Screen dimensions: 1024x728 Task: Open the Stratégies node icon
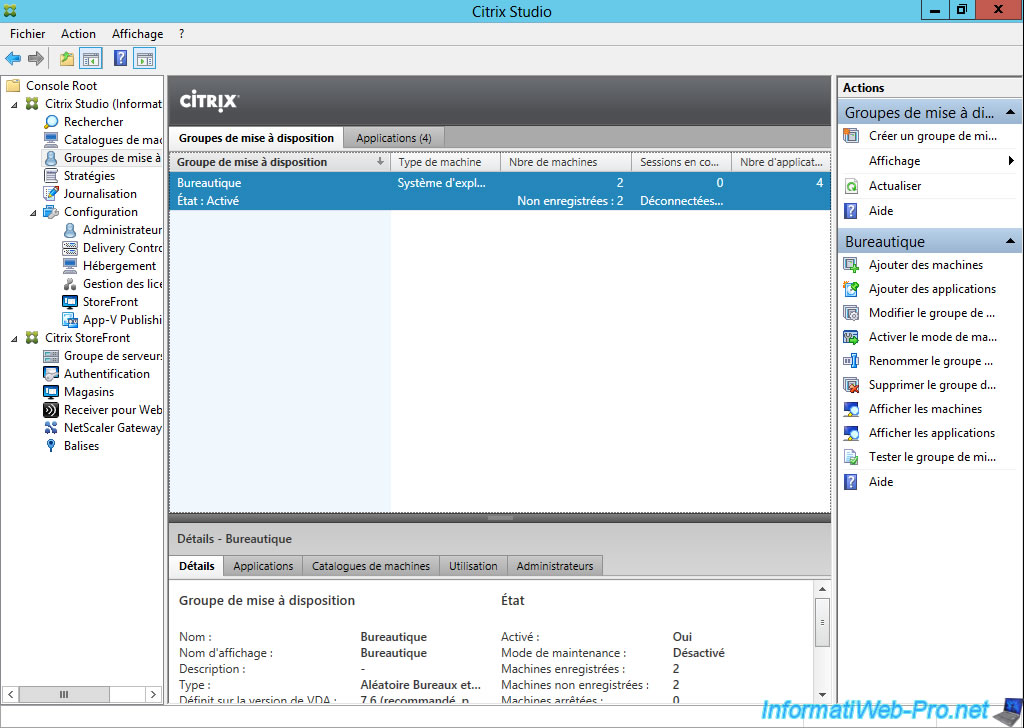(x=51, y=176)
